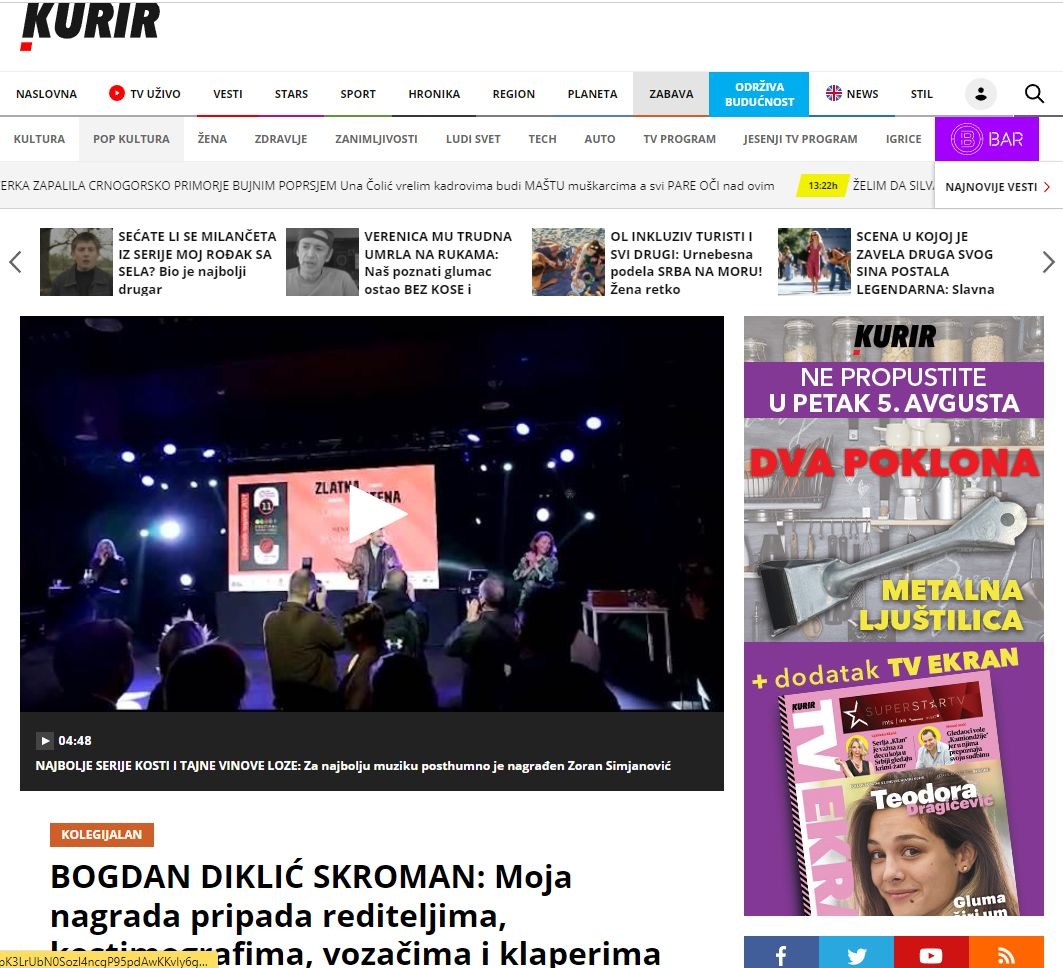The image size is (1063, 968).
Task: Click the Facebook social icon
Action: [781, 955]
